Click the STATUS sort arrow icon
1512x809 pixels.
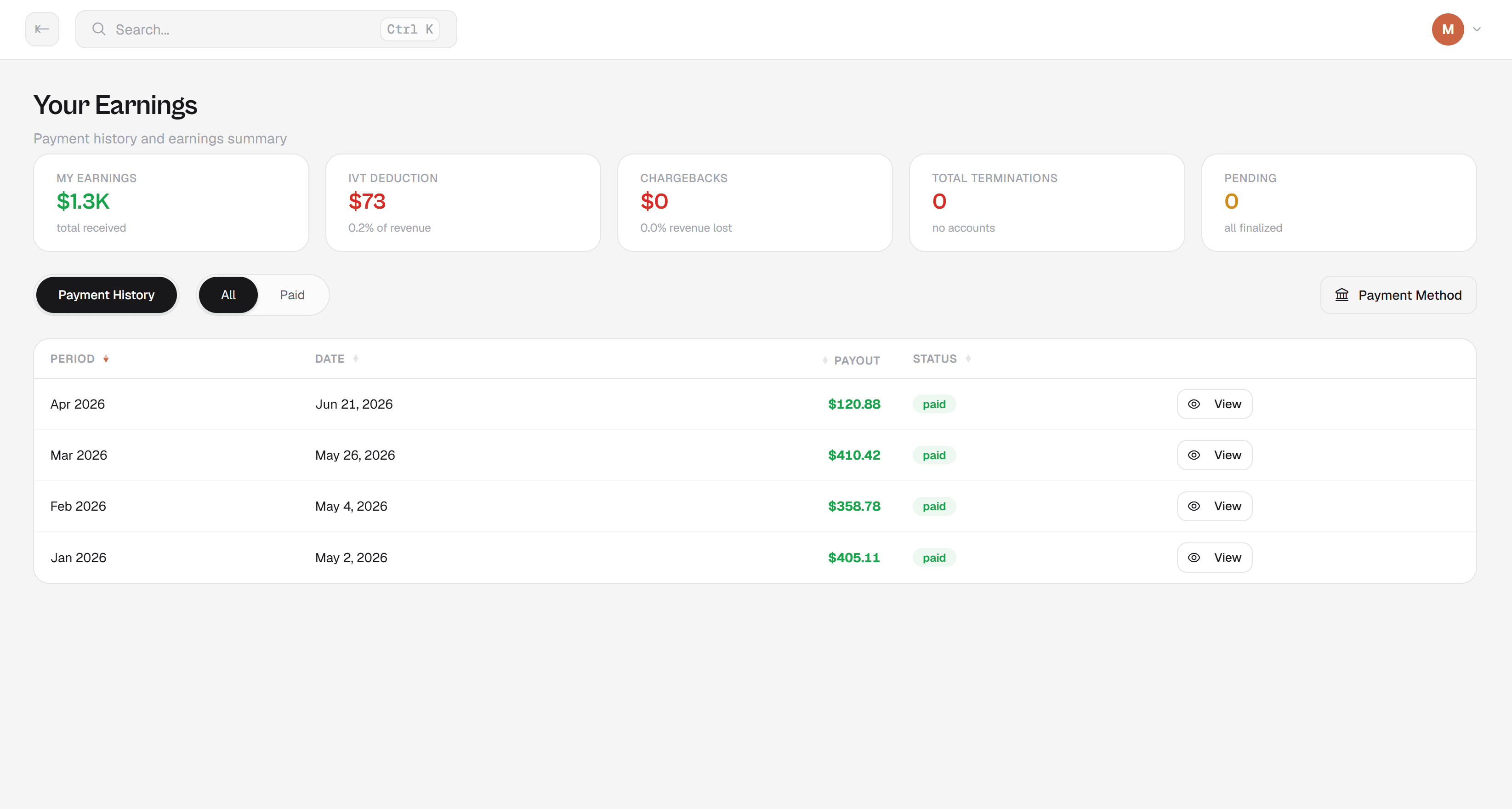pos(968,359)
